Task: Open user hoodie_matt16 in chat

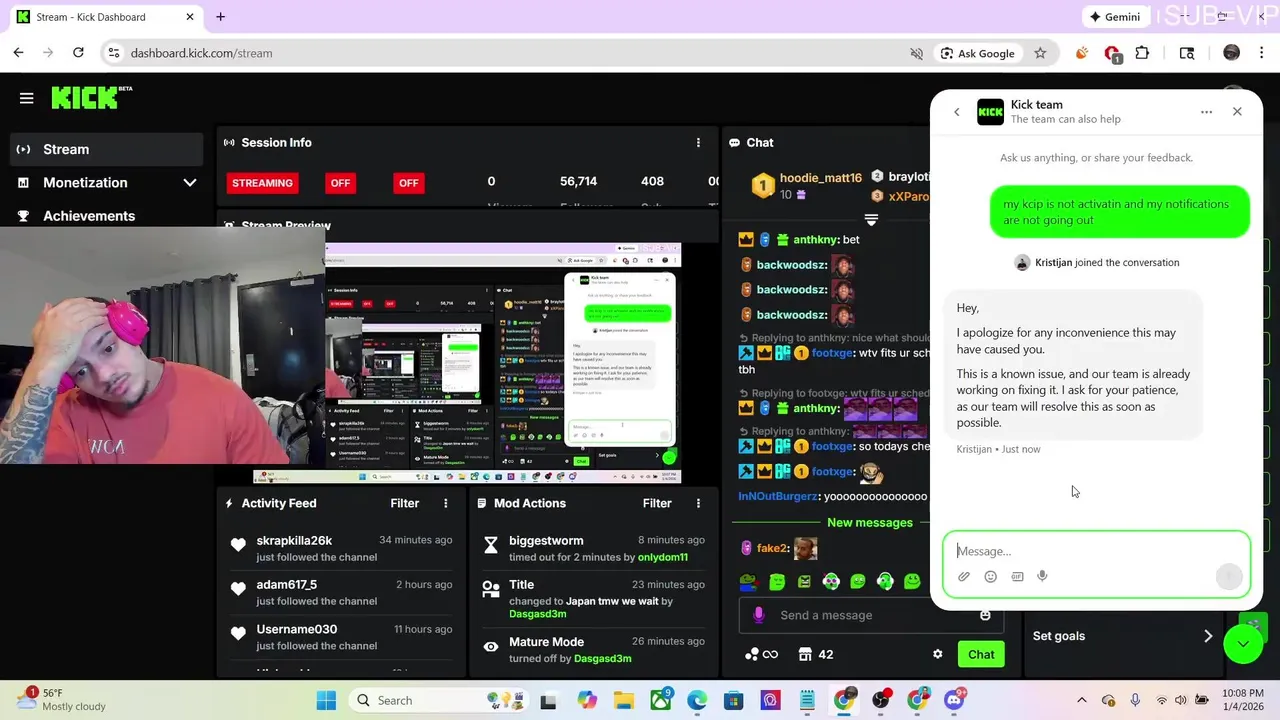Action: click(x=820, y=178)
